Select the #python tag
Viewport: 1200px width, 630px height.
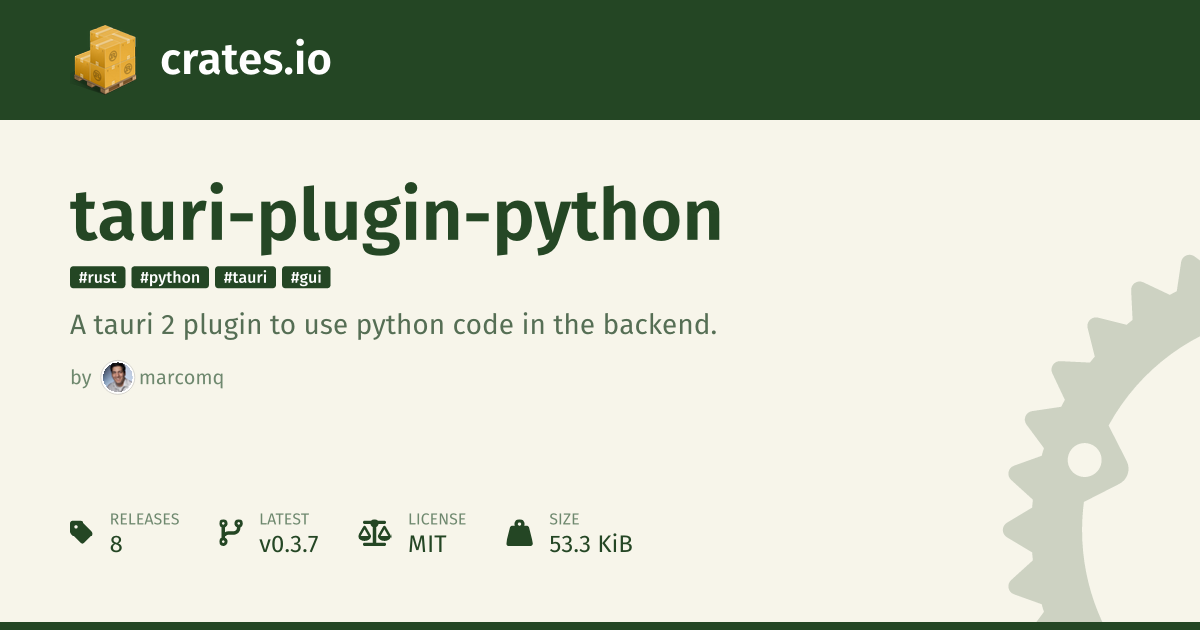(170, 278)
